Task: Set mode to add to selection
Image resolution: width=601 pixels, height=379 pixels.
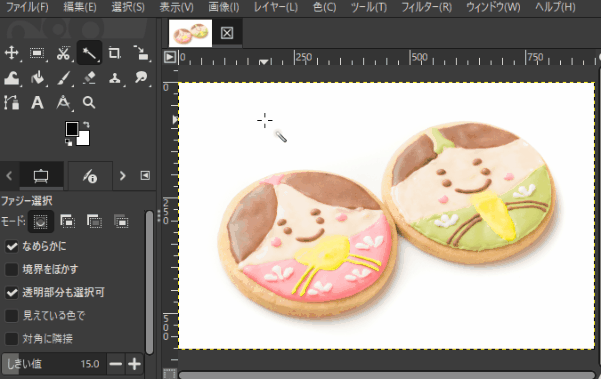Action: [x=67, y=221]
